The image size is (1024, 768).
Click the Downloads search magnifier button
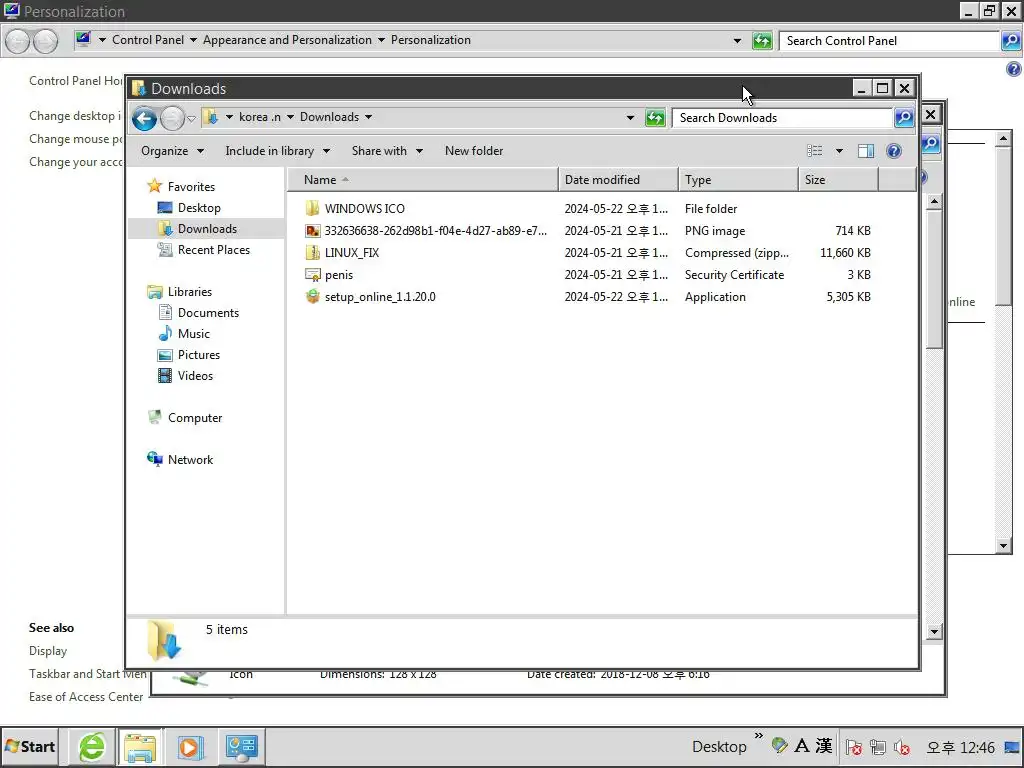[903, 118]
